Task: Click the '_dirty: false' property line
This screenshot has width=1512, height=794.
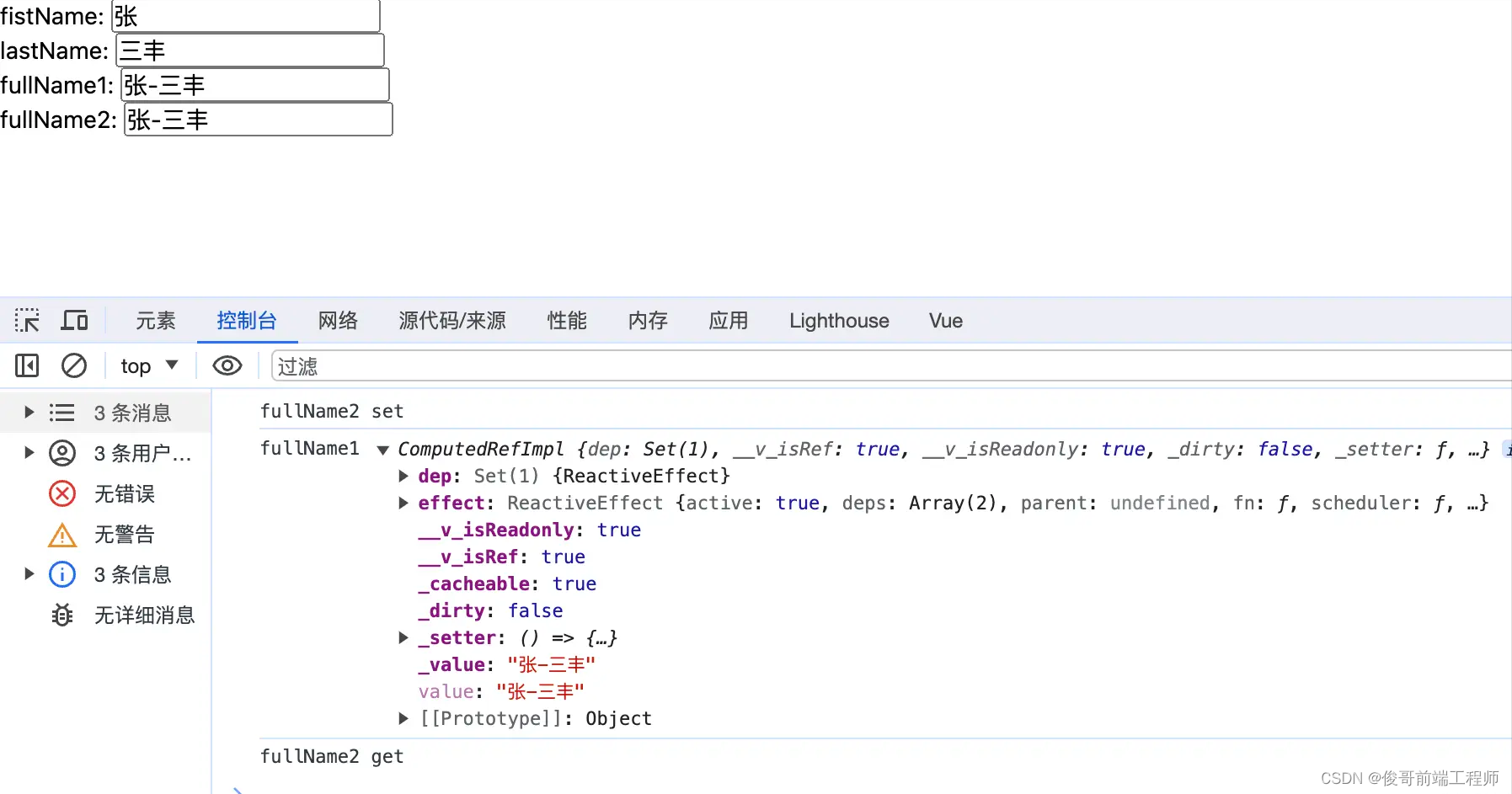Action: pos(490,610)
